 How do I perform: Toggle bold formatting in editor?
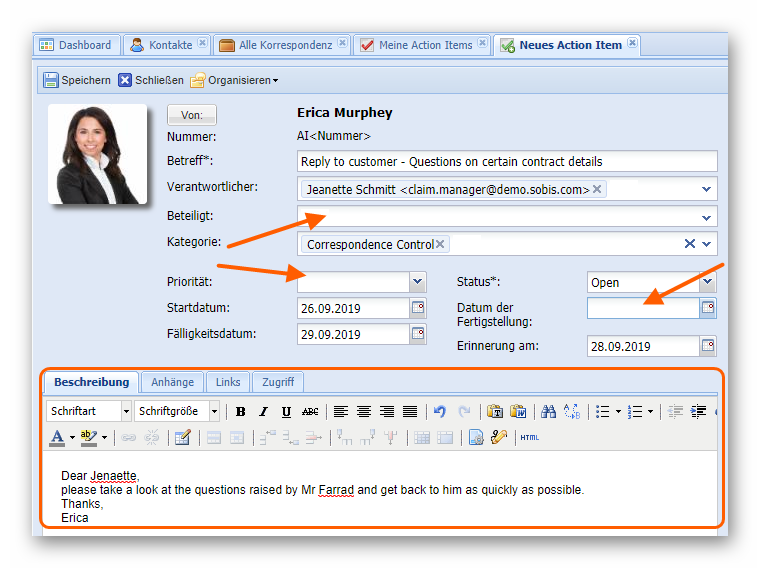click(240, 411)
